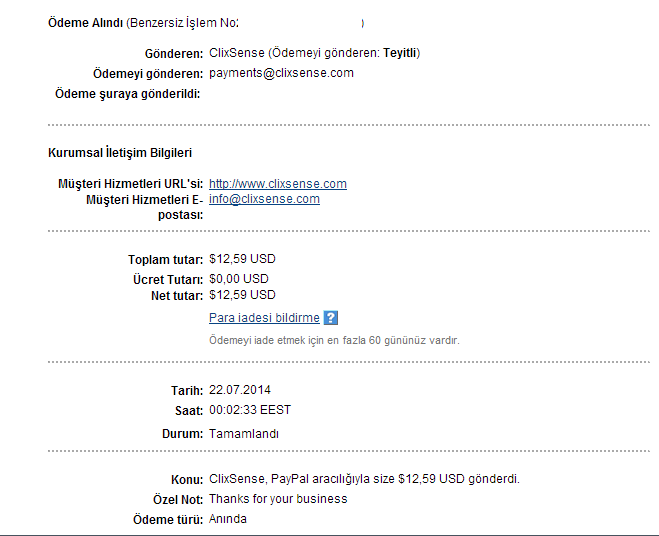Click the Tamamlandı status text
Image resolution: width=659 pixels, height=536 pixels.
coord(244,433)
